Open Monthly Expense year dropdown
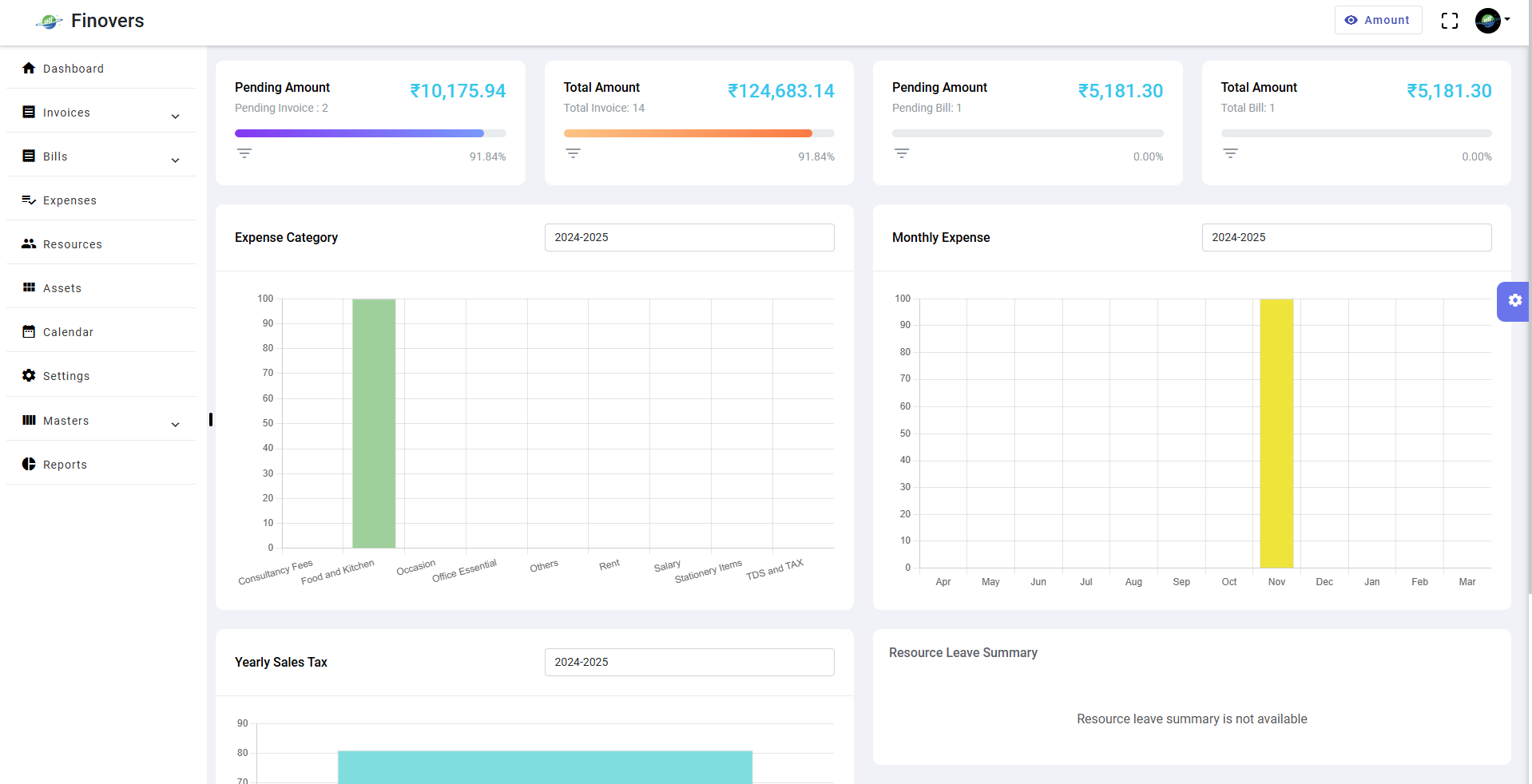Image resolution: width=1532 pixels, height=784 pixels. 1346,237
